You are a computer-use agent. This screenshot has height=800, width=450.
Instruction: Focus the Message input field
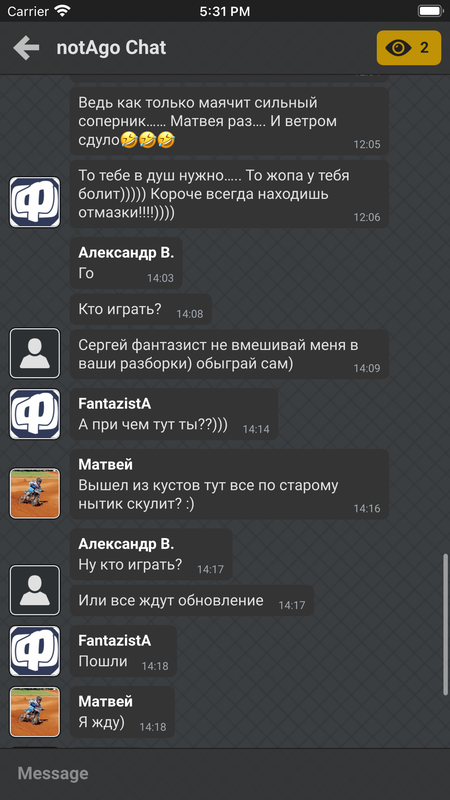point(225,773)
